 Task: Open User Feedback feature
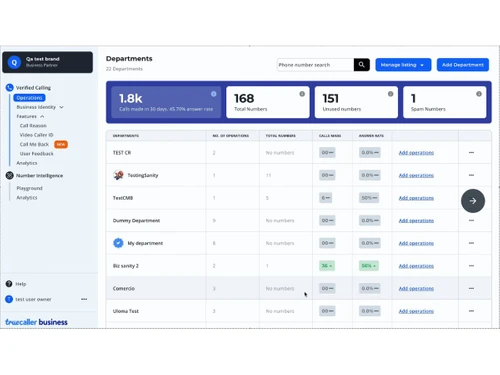click(36, 154)
